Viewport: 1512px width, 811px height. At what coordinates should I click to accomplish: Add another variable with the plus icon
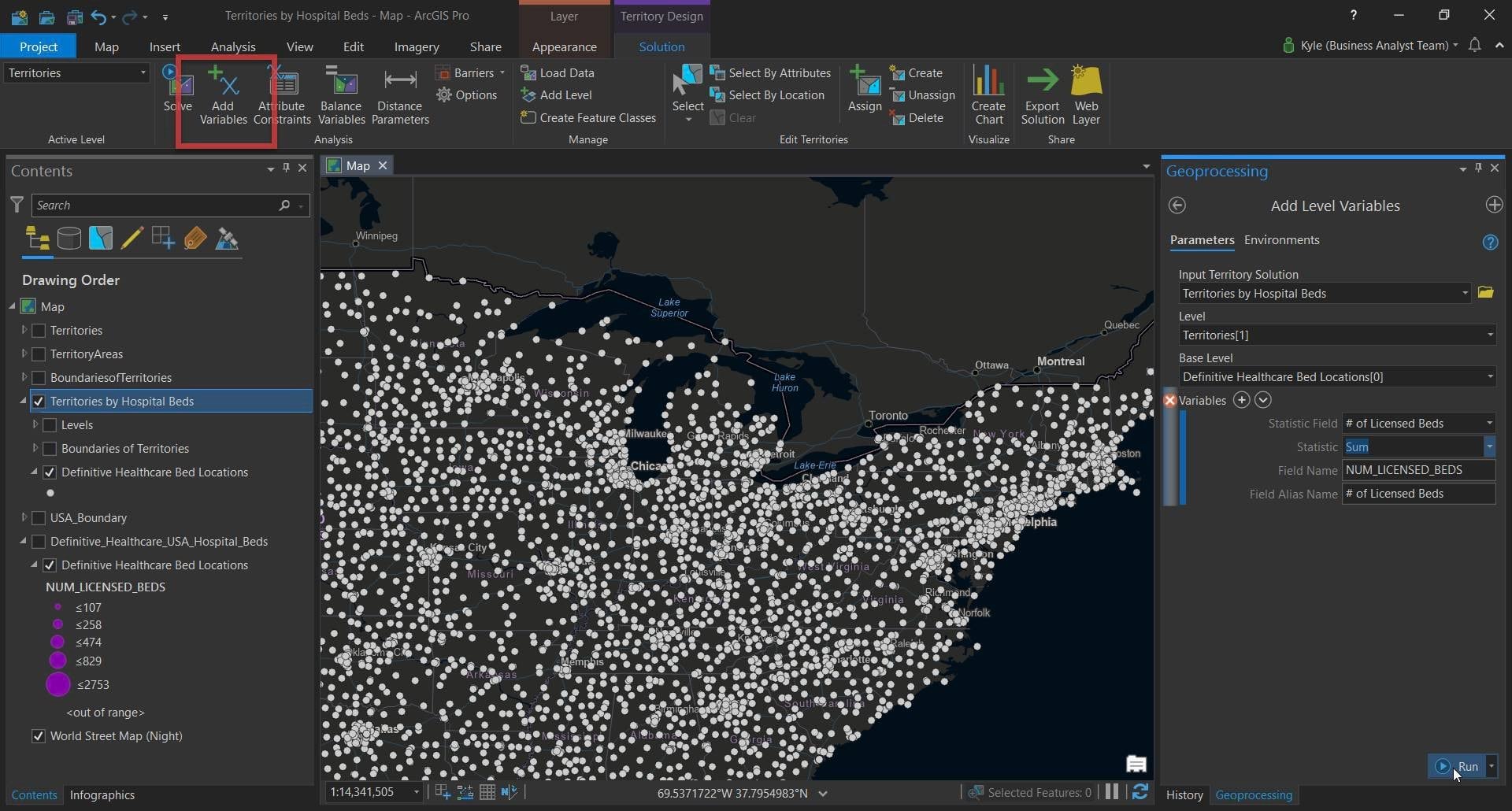[x=1241, y=400]
